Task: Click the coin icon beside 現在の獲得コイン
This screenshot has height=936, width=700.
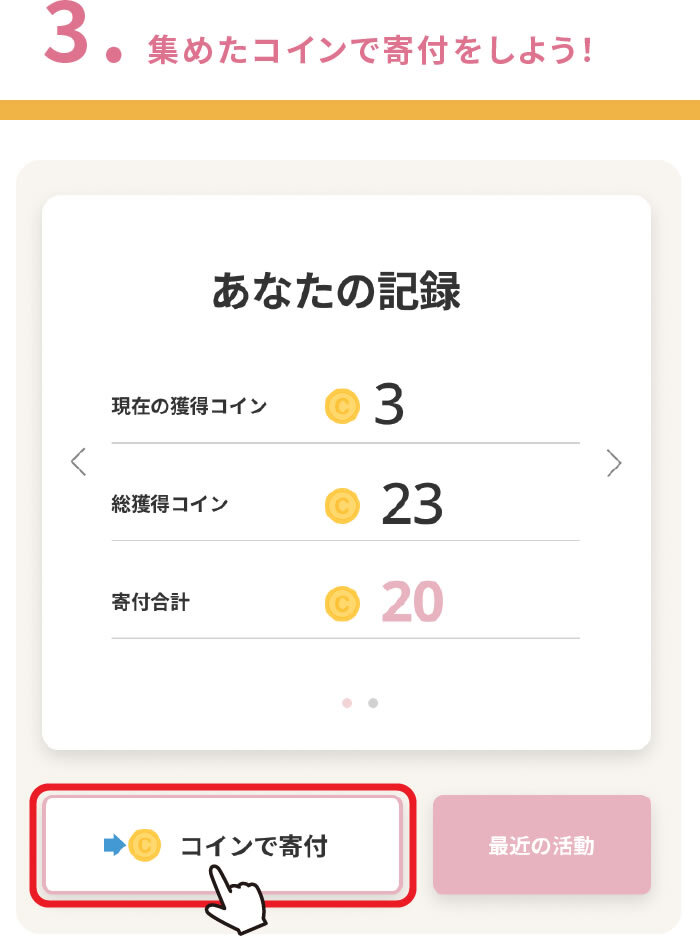Action: click(342, 406)
